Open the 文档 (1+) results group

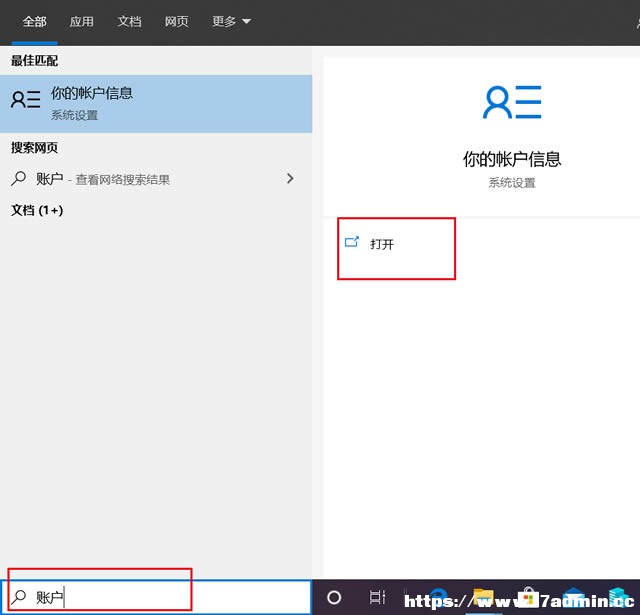point(37,210)
